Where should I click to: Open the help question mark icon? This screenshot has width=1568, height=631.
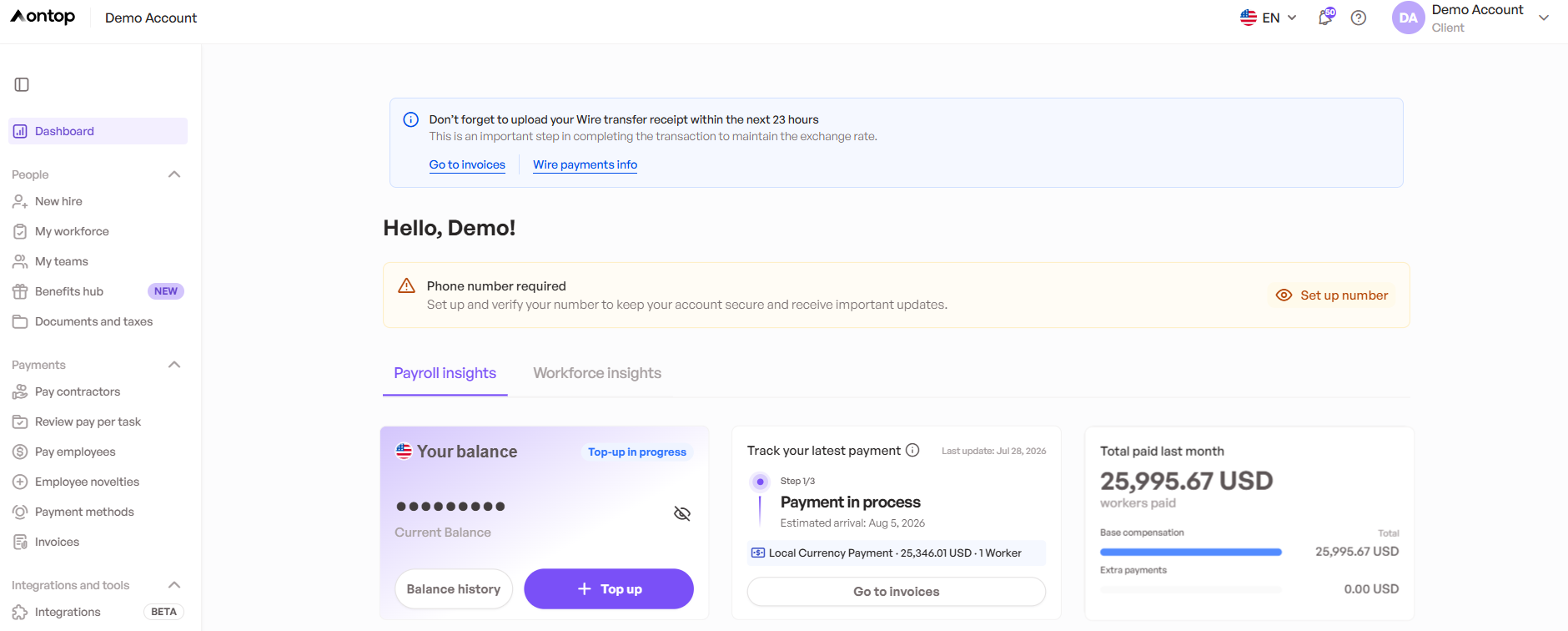pyautogui.click(x=1359, y=18)
